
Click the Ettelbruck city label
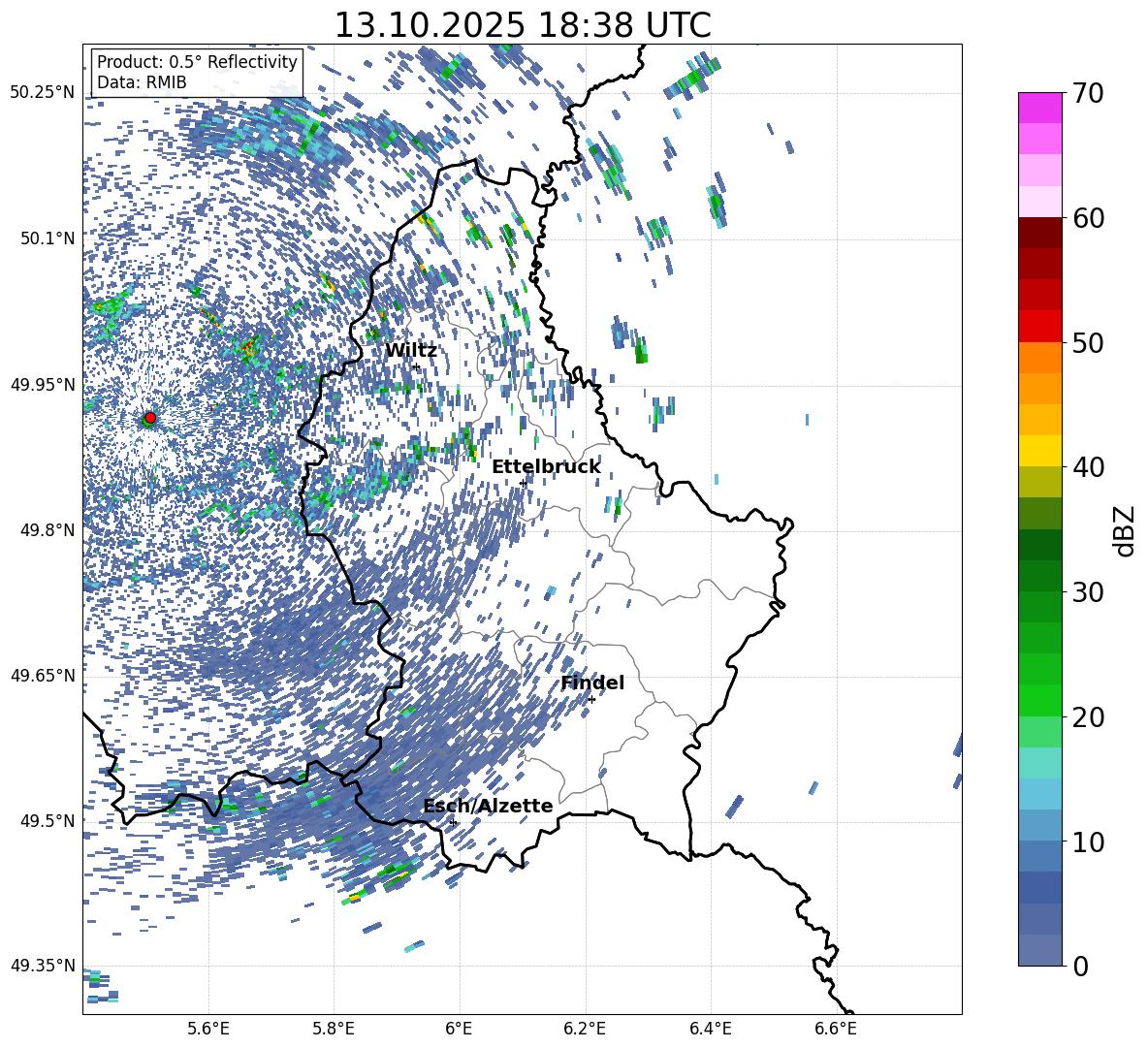(546, 467)
